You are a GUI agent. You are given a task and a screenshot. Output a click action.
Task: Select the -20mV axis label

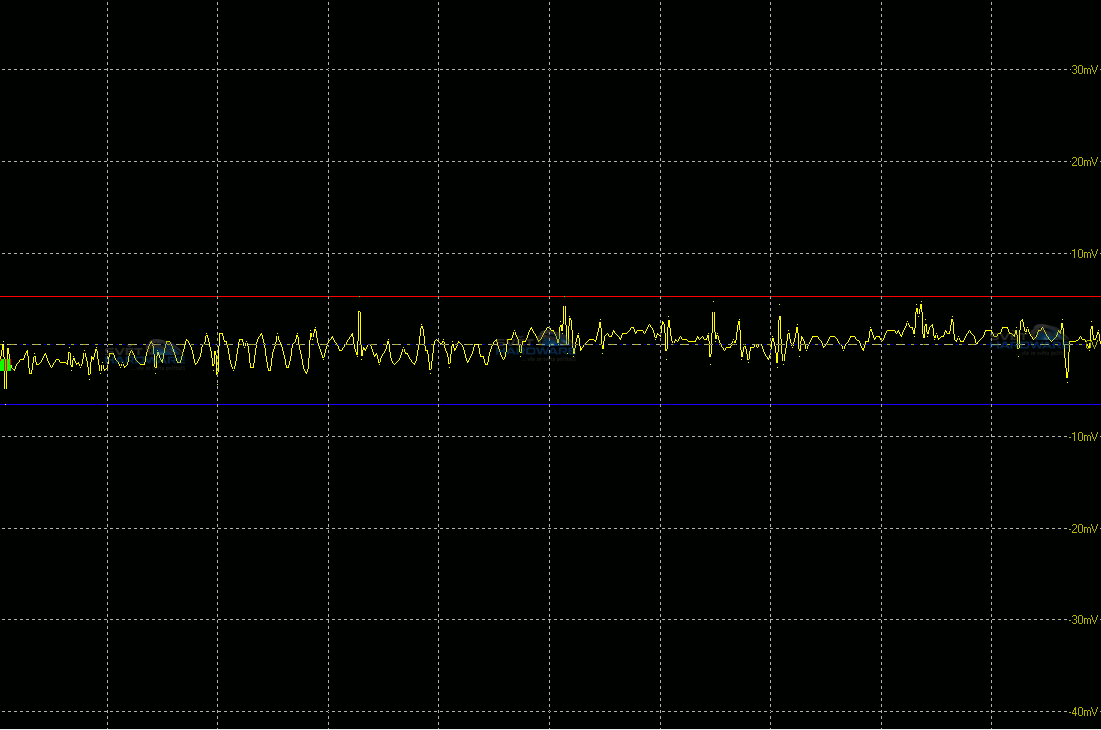click(x=1083, y=529)
